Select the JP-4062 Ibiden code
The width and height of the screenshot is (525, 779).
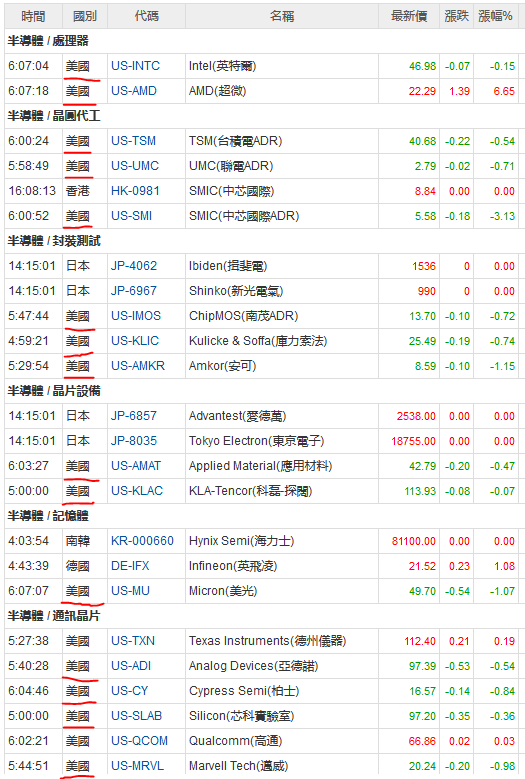[x=134, y=266]
